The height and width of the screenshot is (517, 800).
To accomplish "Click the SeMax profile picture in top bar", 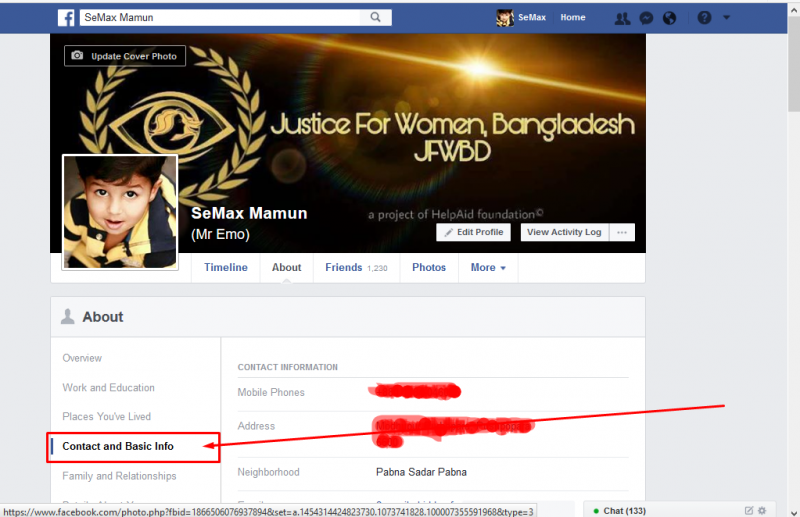I will click(x=505, y=18).
